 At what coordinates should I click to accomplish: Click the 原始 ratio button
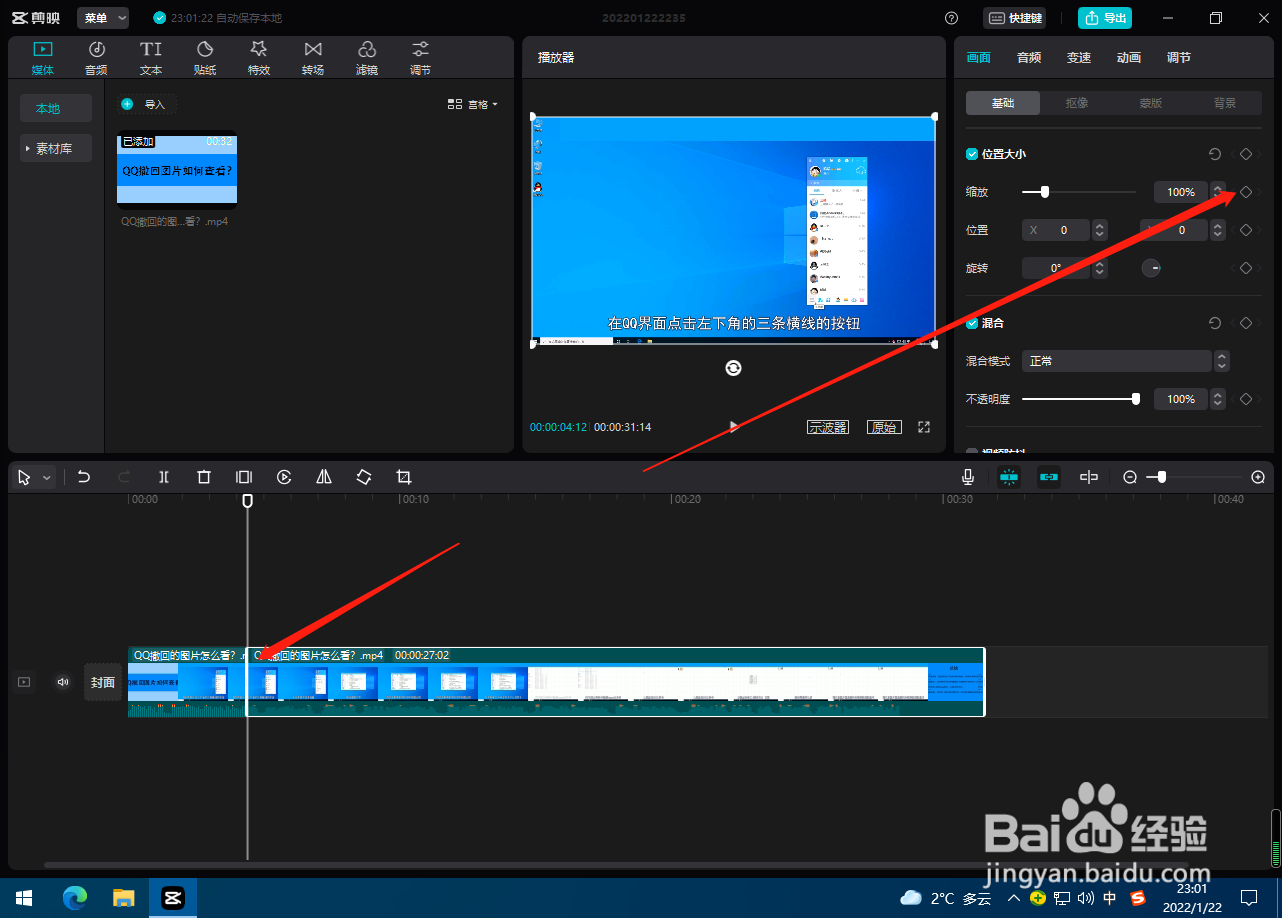(884, 427)
